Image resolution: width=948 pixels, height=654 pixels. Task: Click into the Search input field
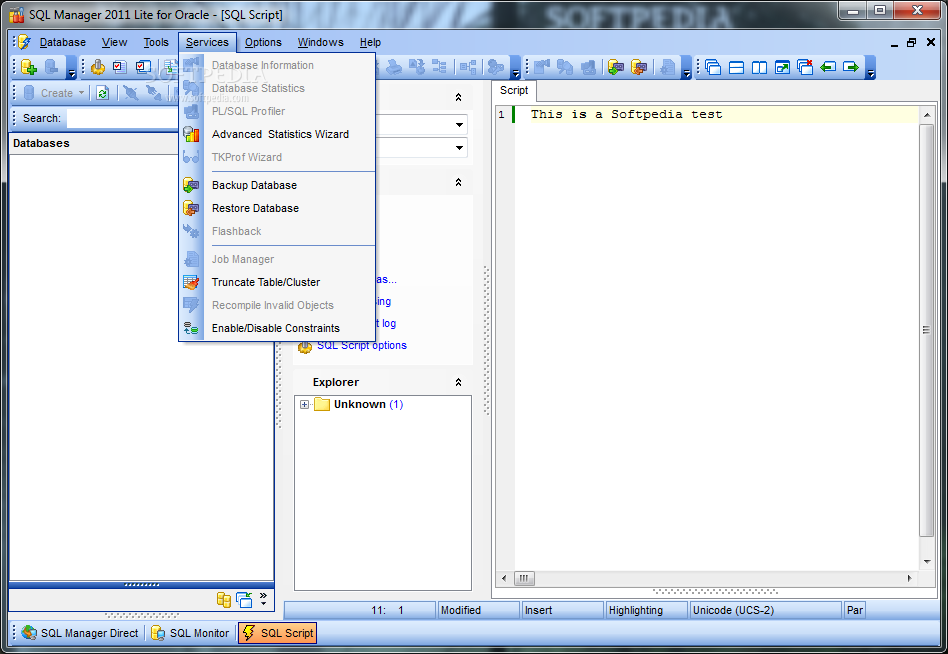click(x=123, y=118)
